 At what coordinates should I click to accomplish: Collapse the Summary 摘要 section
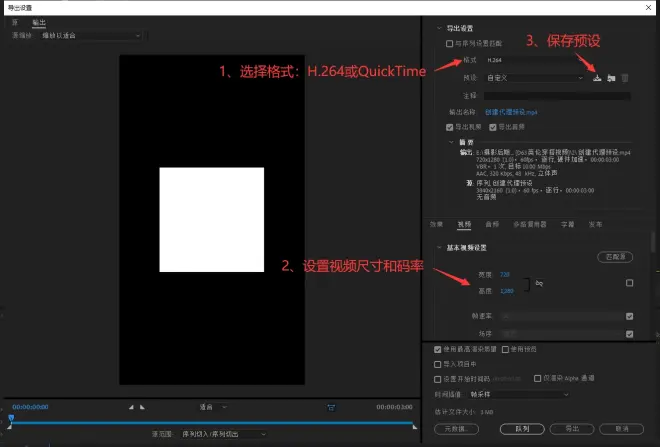pos(451,142)
